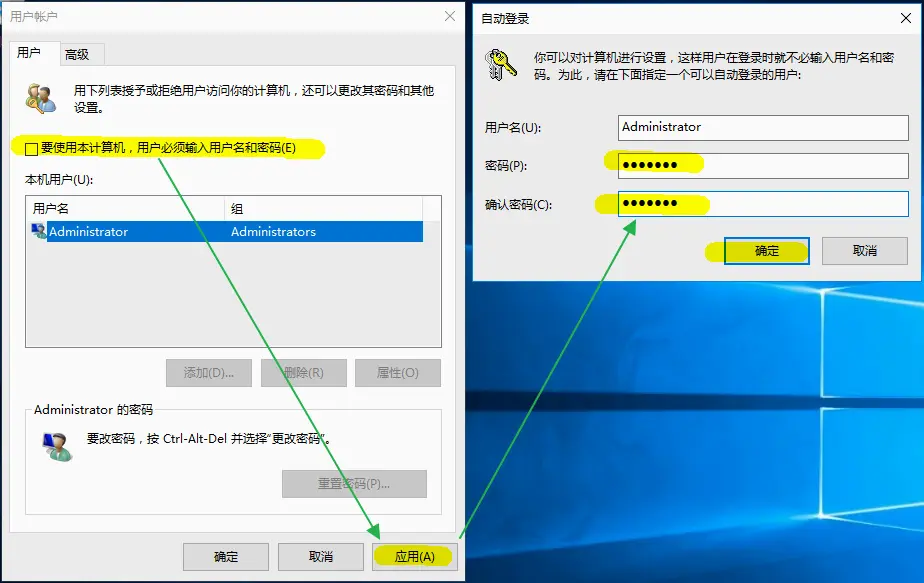Click the users icon beside the access description

(x=41, y=98)
